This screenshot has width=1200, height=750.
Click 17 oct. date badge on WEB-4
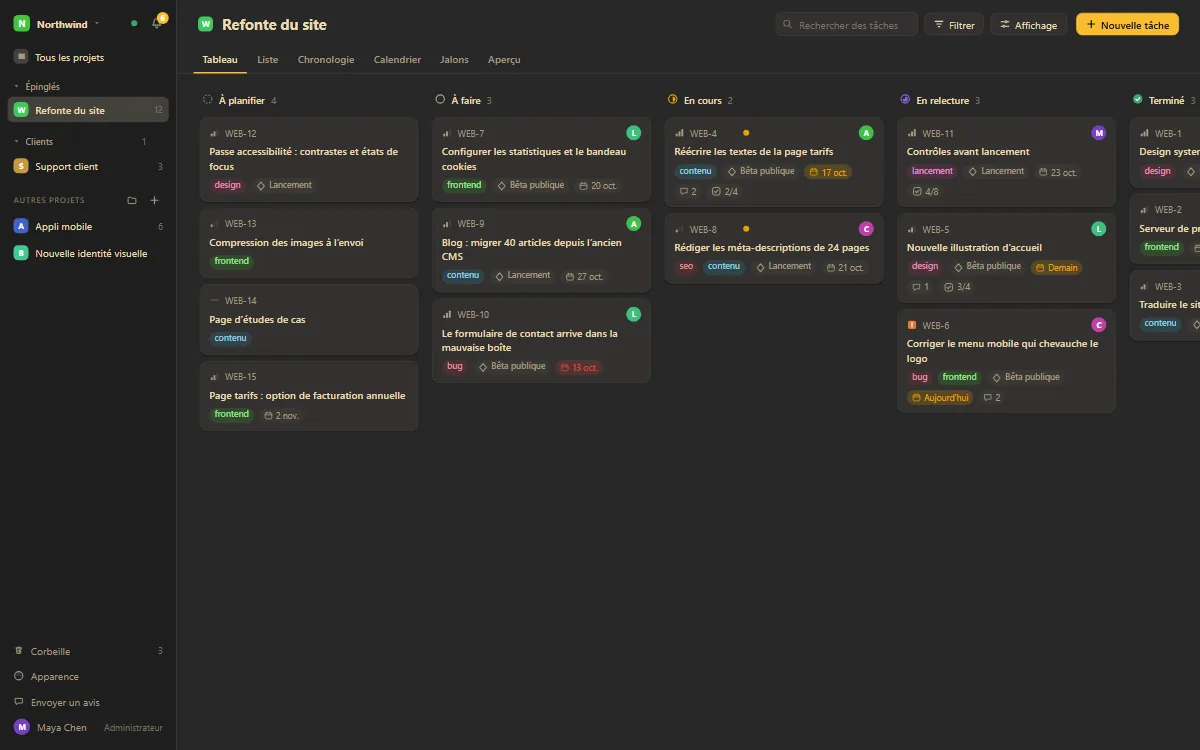point(828,172)
